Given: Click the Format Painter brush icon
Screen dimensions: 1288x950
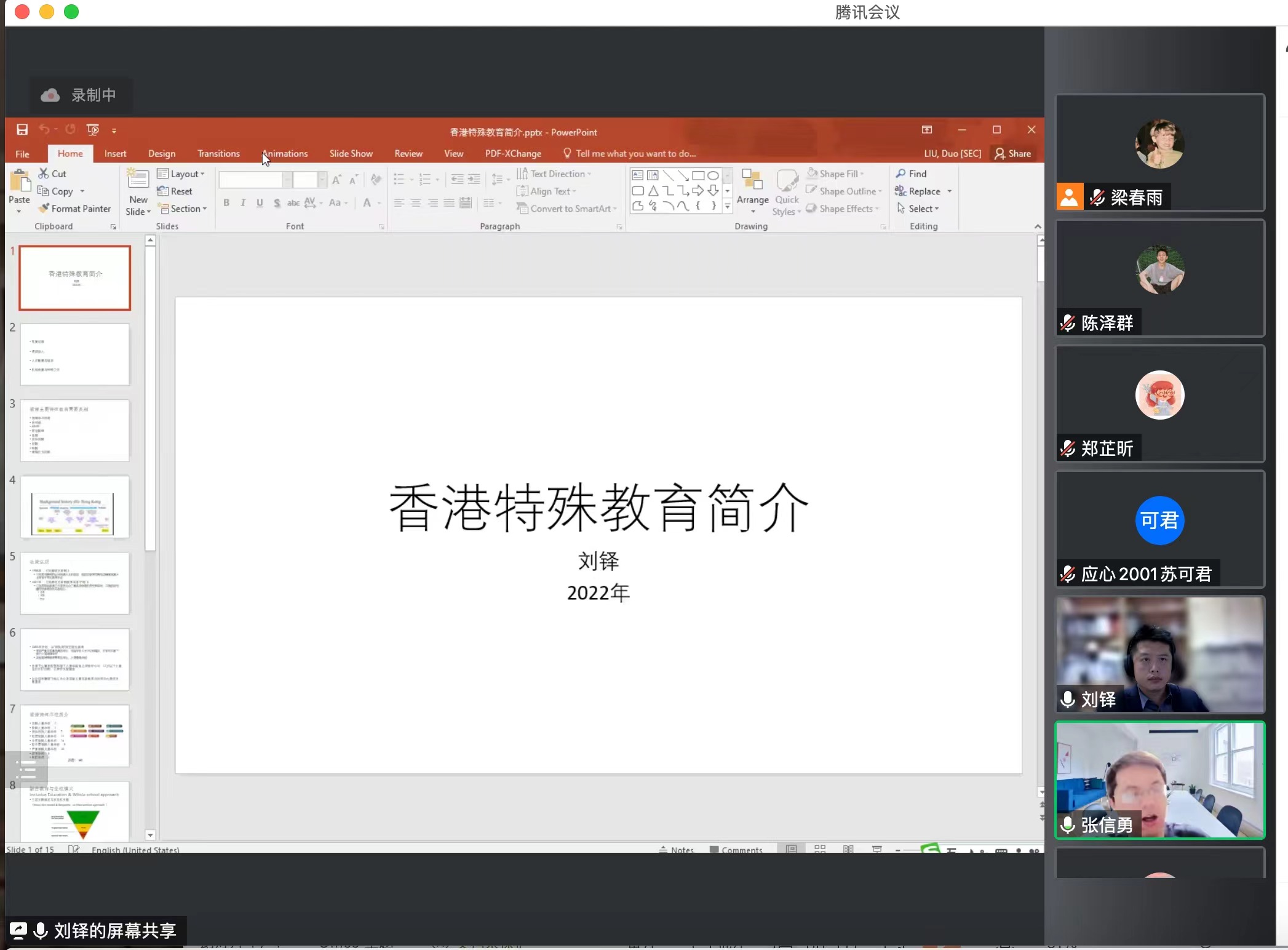Looking at the screenshot, I should 44,209.
